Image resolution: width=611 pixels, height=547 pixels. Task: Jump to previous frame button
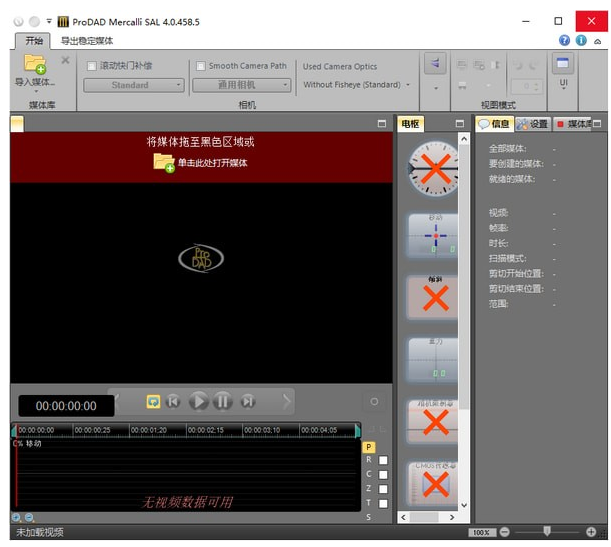click(174, 401)
